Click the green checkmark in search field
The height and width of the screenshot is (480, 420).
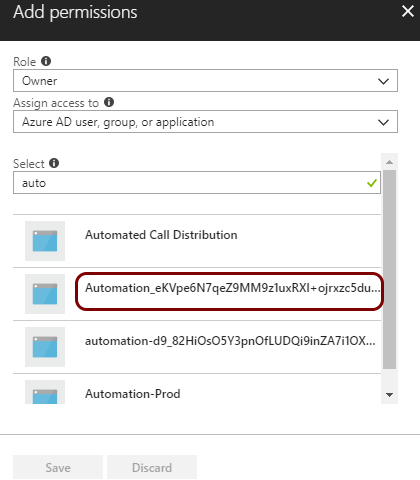tap(372, 183)
